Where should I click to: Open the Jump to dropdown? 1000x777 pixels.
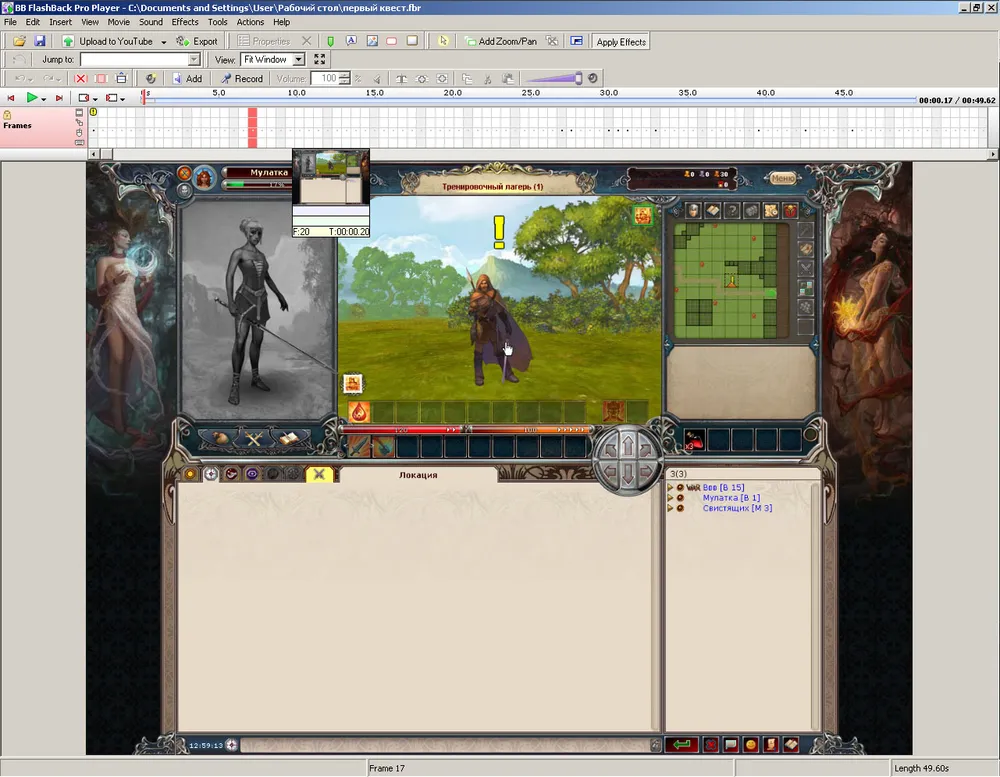click(194, 60)
